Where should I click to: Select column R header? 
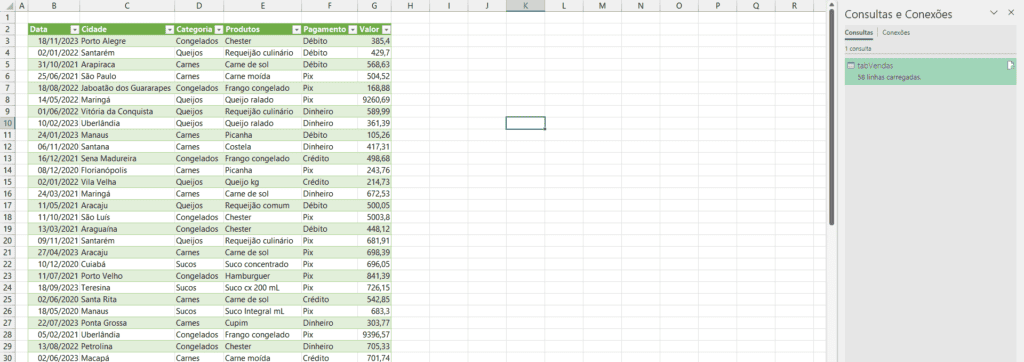pyautogui.click(x=794, y=6)
